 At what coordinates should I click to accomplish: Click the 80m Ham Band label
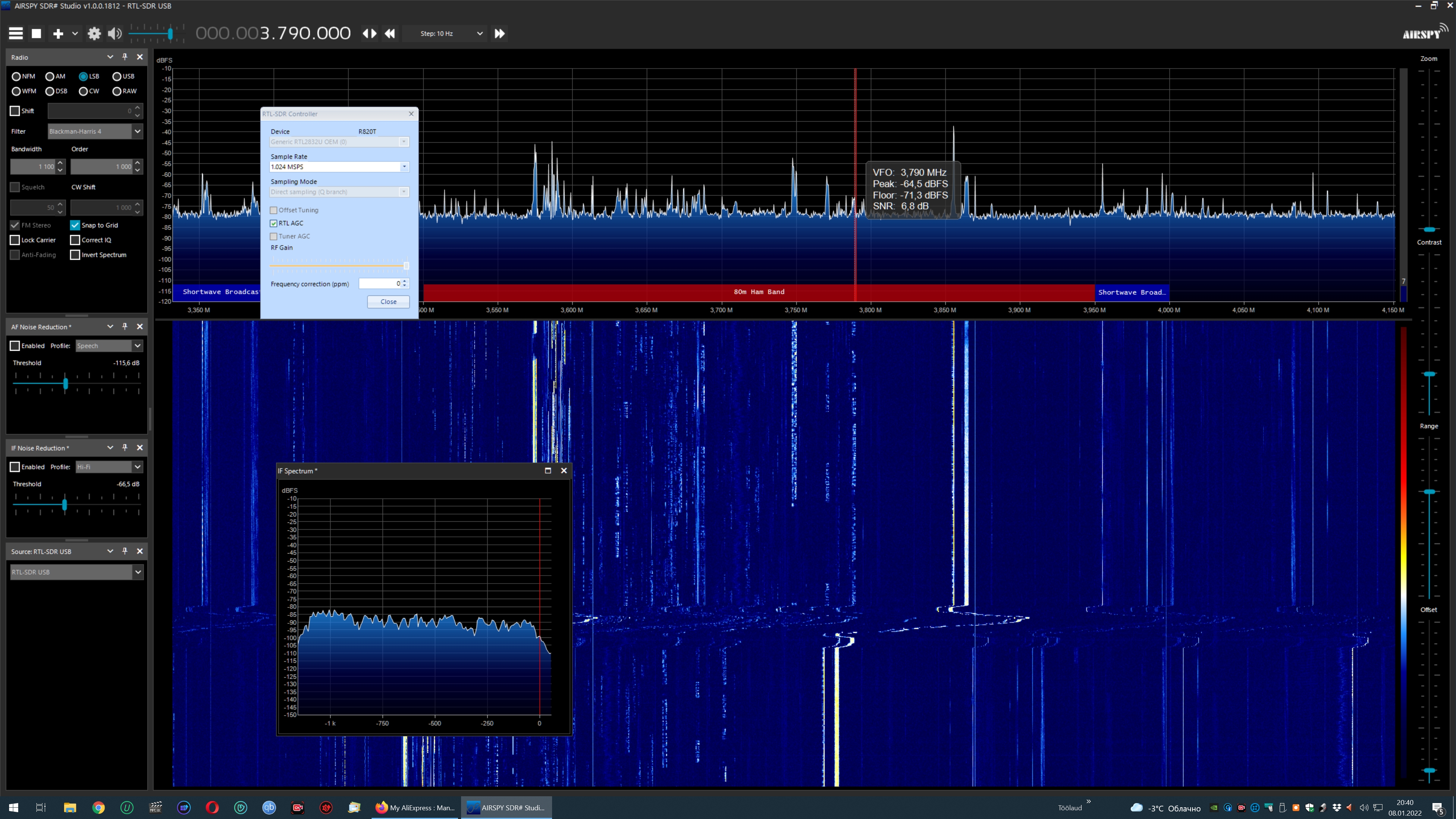coord(758,292)
